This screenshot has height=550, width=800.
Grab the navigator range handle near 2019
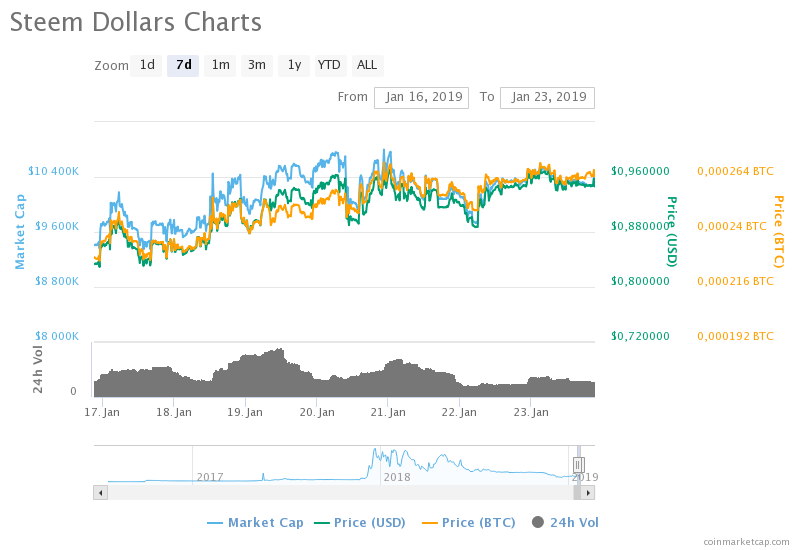[578, 465]
